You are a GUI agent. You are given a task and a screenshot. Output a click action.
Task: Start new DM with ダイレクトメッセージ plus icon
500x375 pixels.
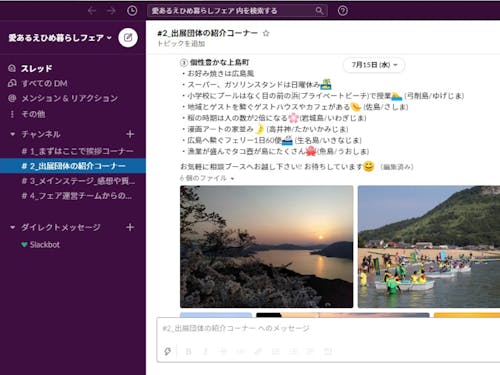130,227
